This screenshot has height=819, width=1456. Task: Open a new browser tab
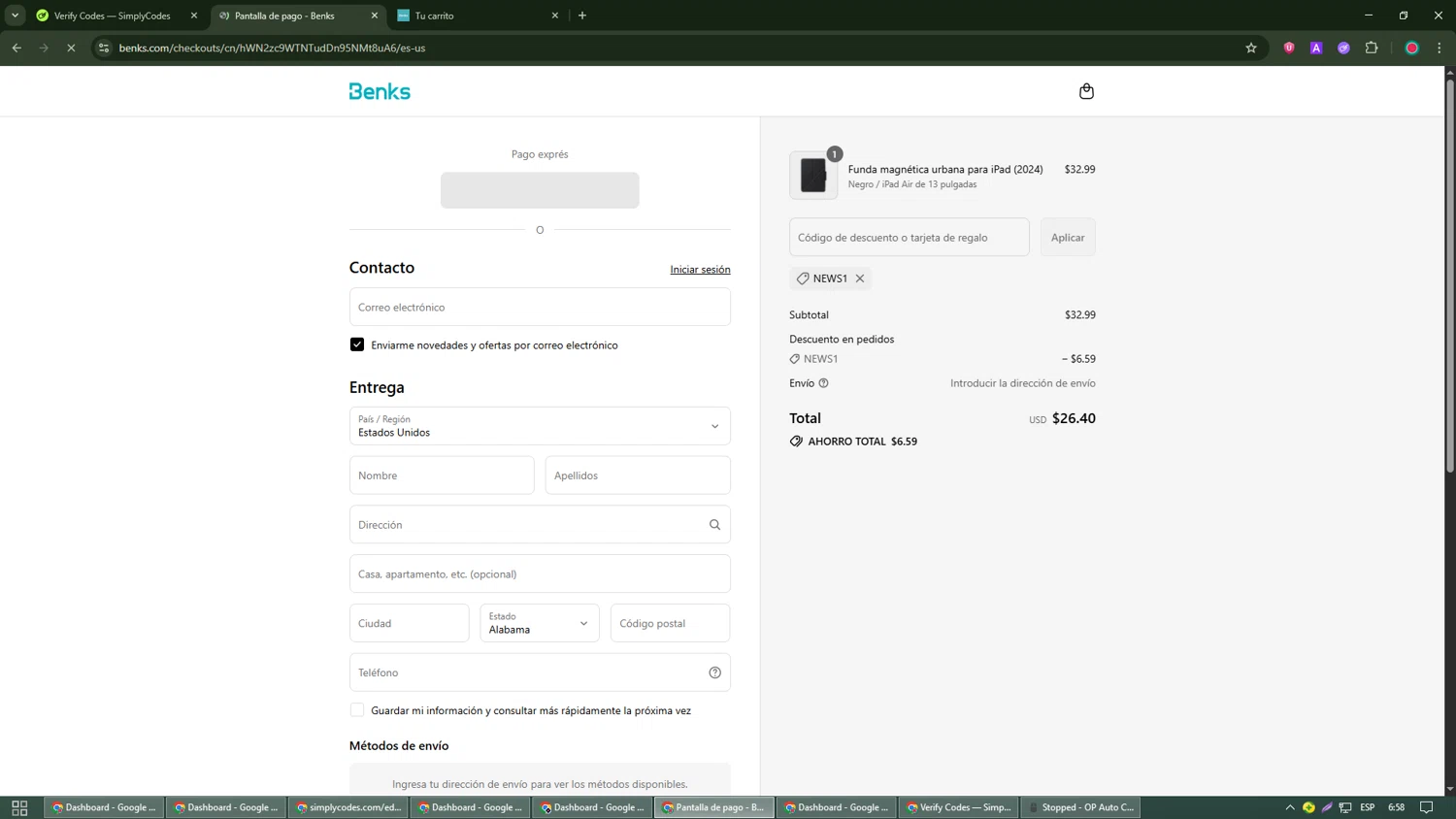click(582, 16)
